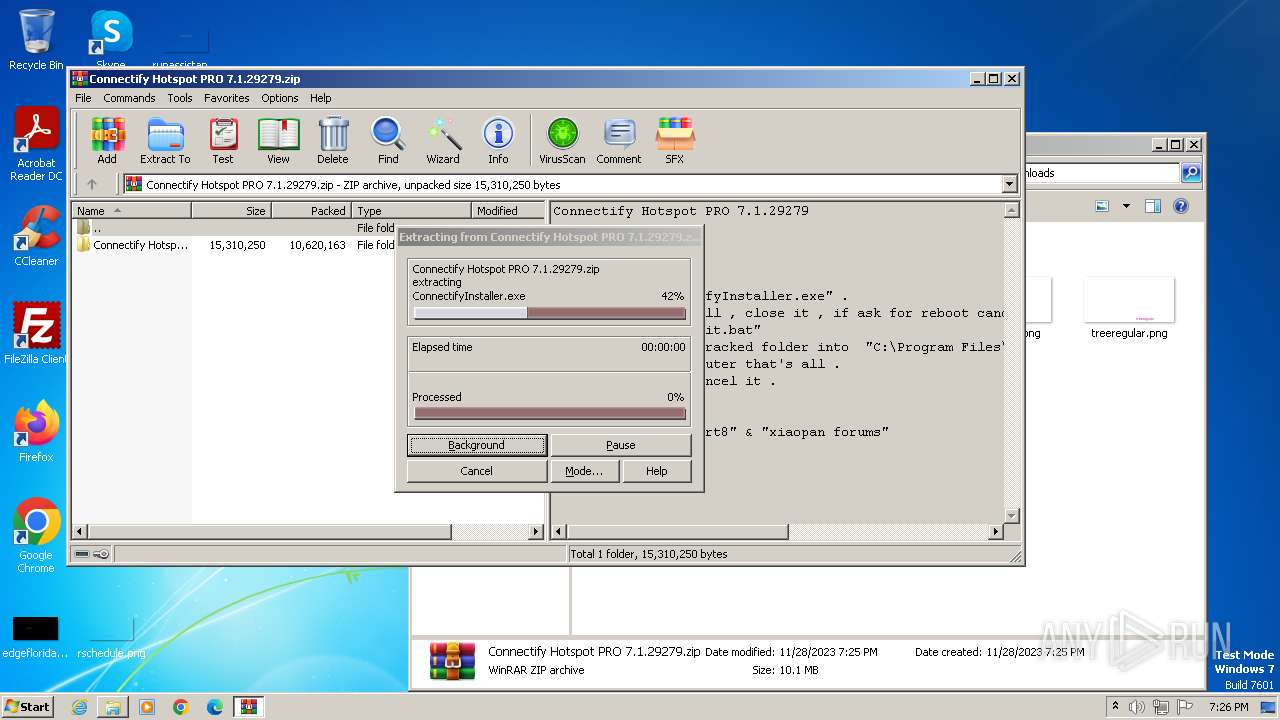Click ConnectifyInstaller.exe file progress bar
The image size is (1280, 720).
click(549, 313)
